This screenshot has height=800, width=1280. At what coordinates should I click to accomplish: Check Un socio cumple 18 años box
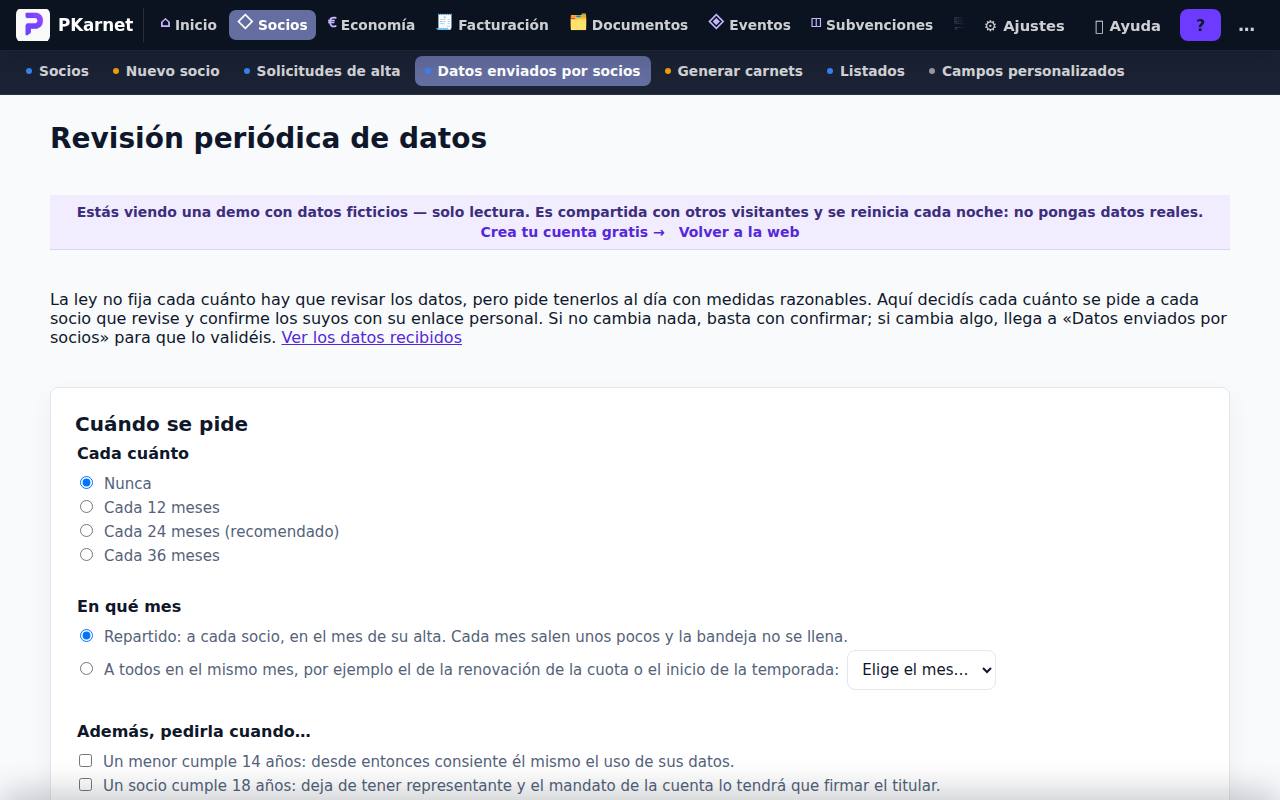point(85,784)
